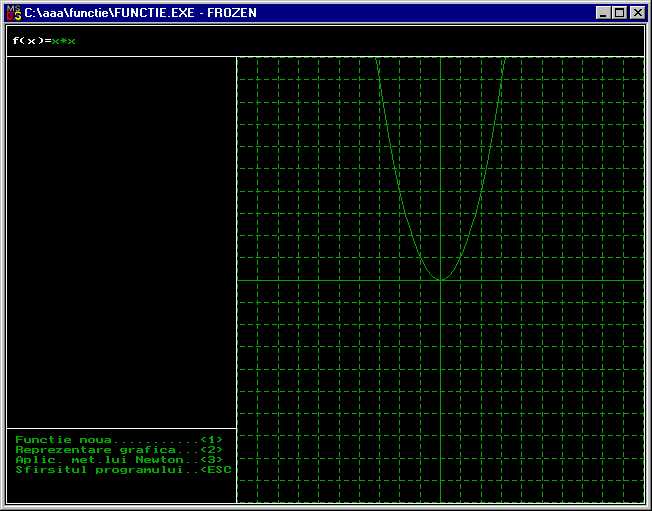
Task: Choose 'Functie noua' menu entry <1>
Action: [x=119, y=439]
